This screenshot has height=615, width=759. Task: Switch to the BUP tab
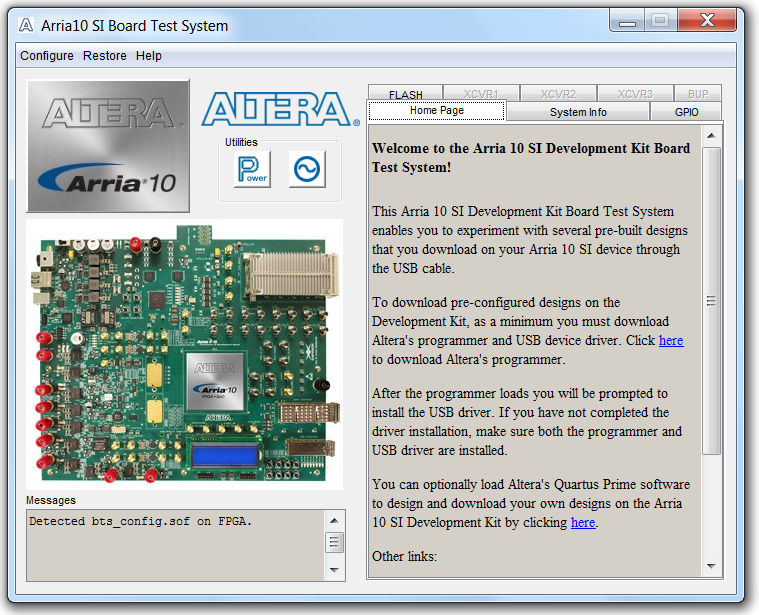(698, 93)
